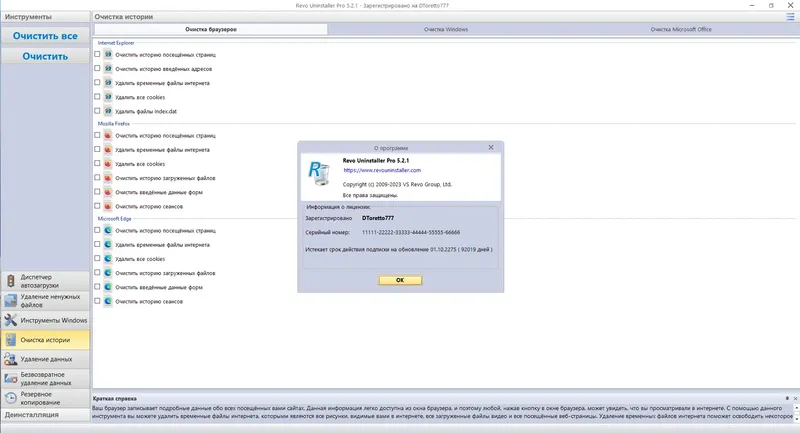Close the Краткая справка help panel
800x433 pixels.
795,398
